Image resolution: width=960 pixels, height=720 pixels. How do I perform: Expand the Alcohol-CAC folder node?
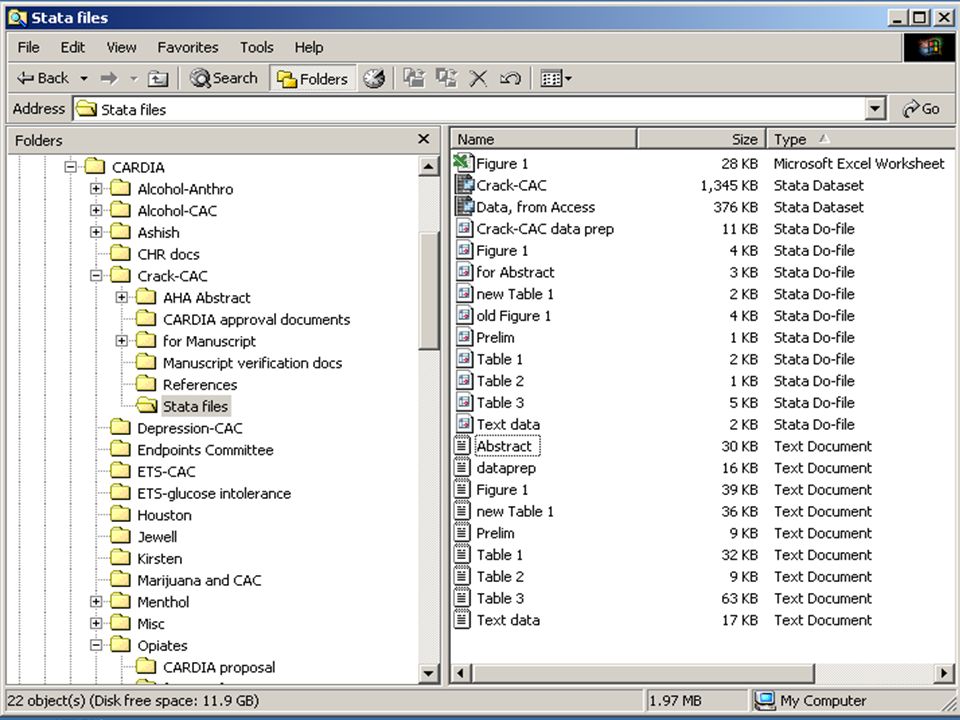click(96, 210)
